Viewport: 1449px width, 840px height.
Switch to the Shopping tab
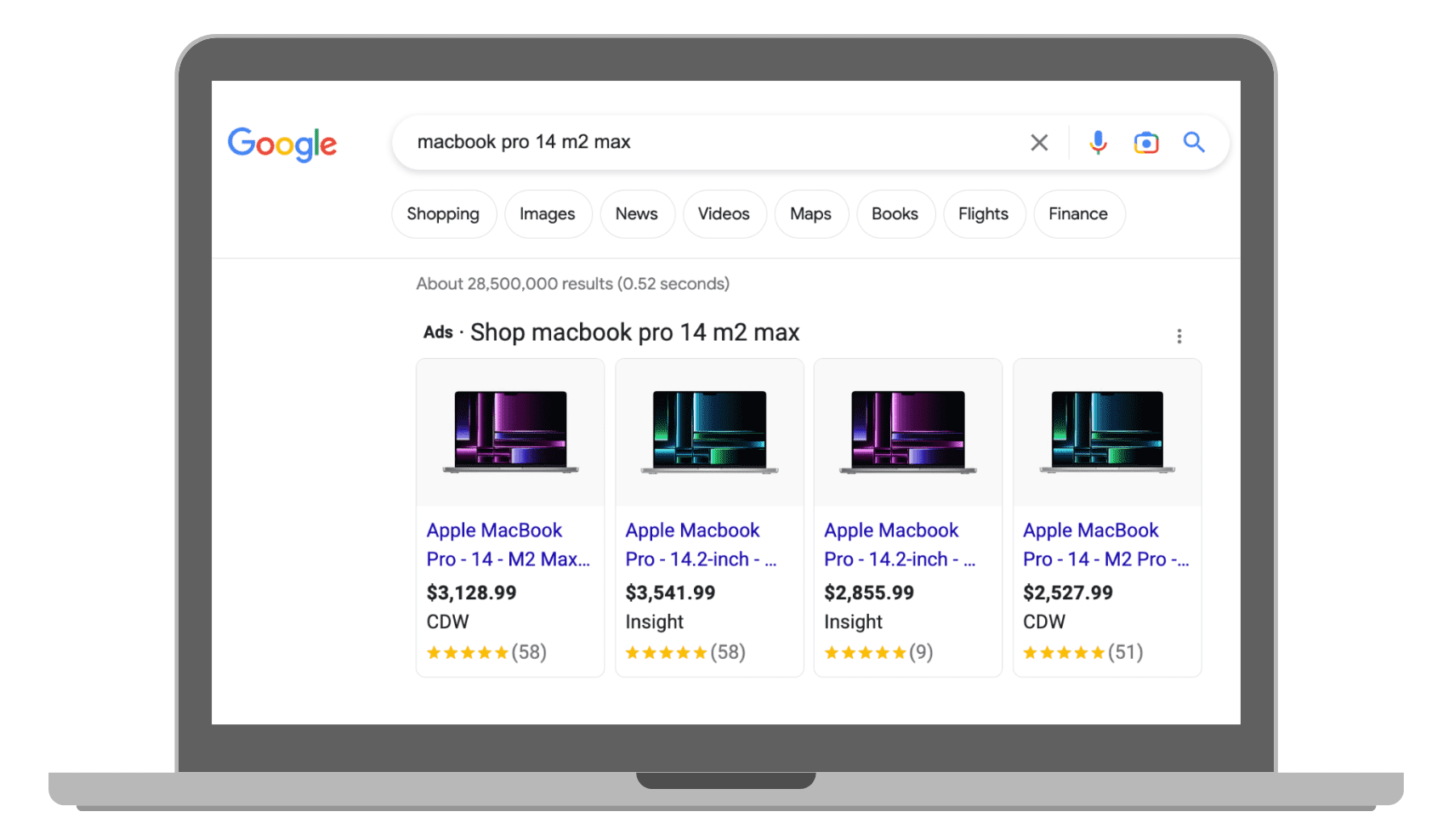[x=443, y=214]
